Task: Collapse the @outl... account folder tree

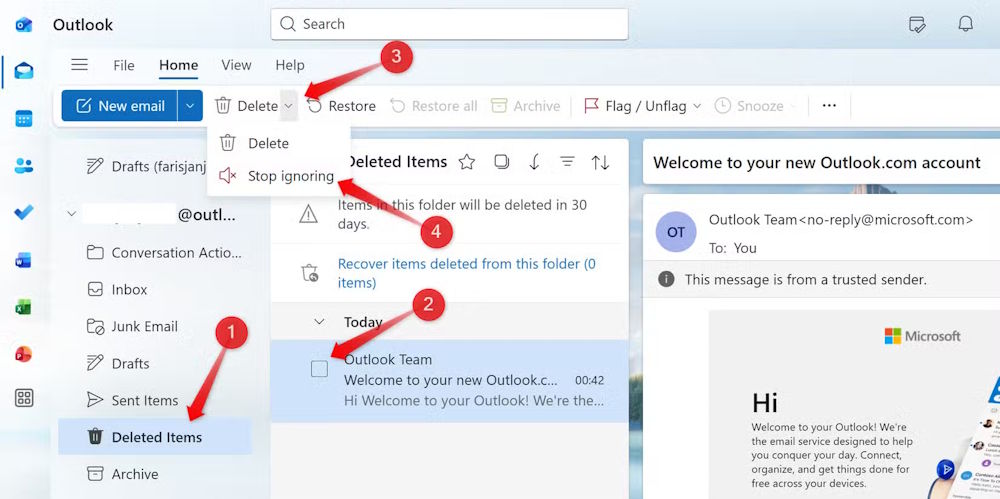Action: click(71, 215)
